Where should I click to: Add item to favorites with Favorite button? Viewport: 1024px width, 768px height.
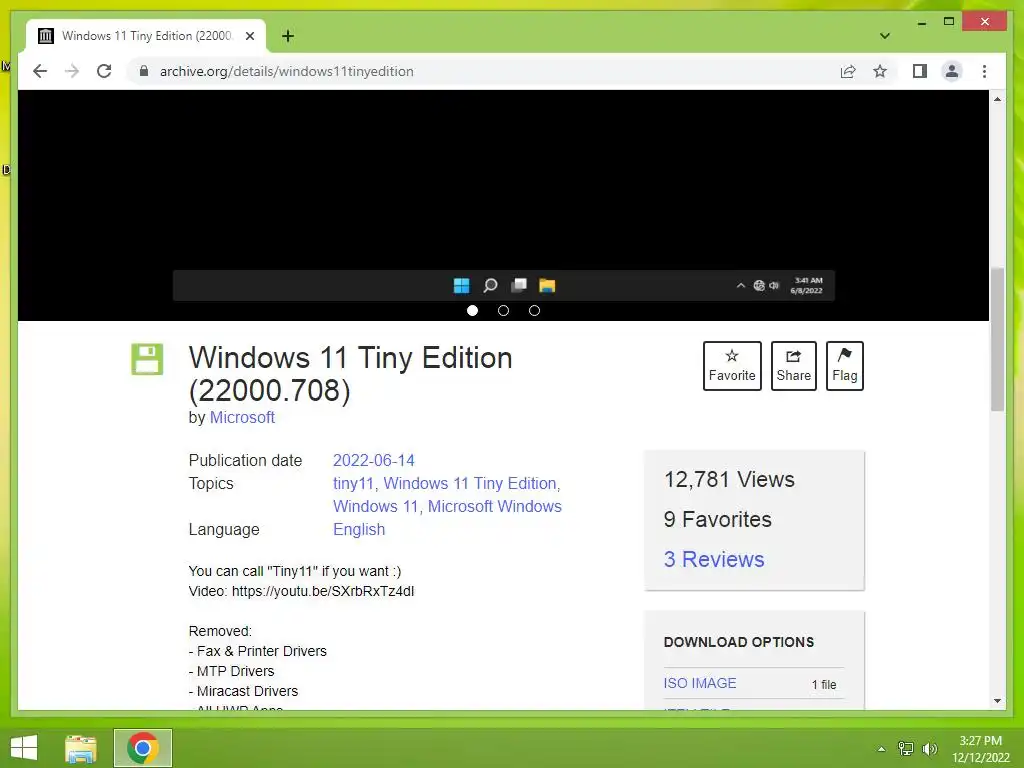click(x=732, y=366)
